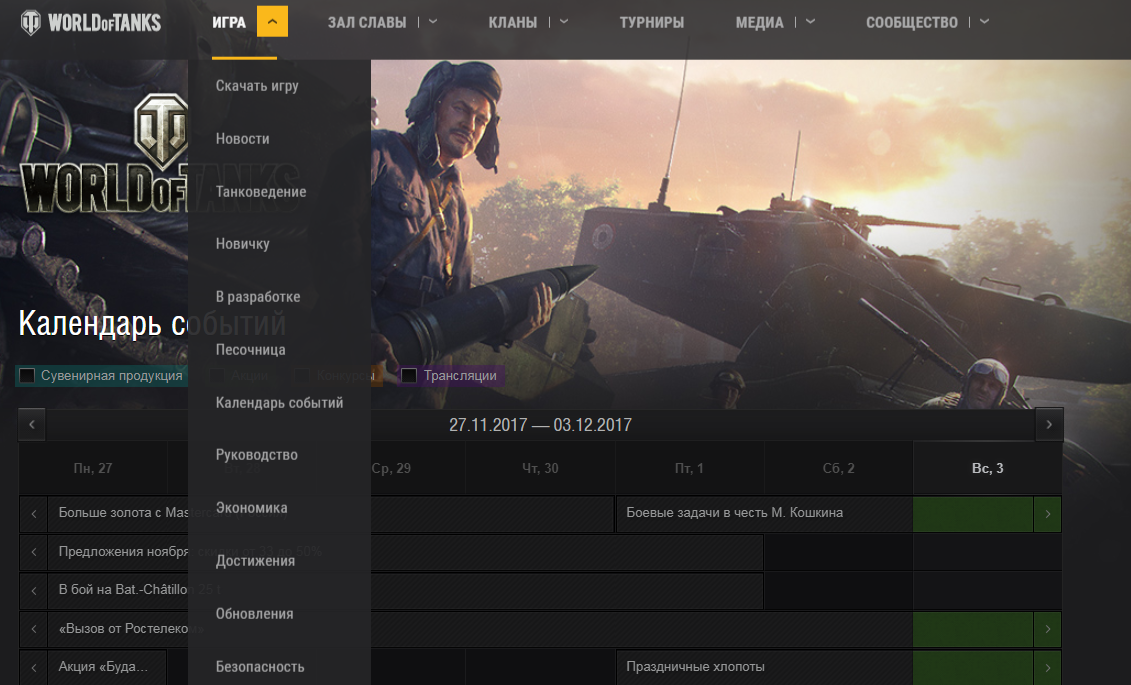Image resolution: width=1131 pixels, height=685 pixels.
Task: Select day column Ср, 29
Action: (392, 468)
